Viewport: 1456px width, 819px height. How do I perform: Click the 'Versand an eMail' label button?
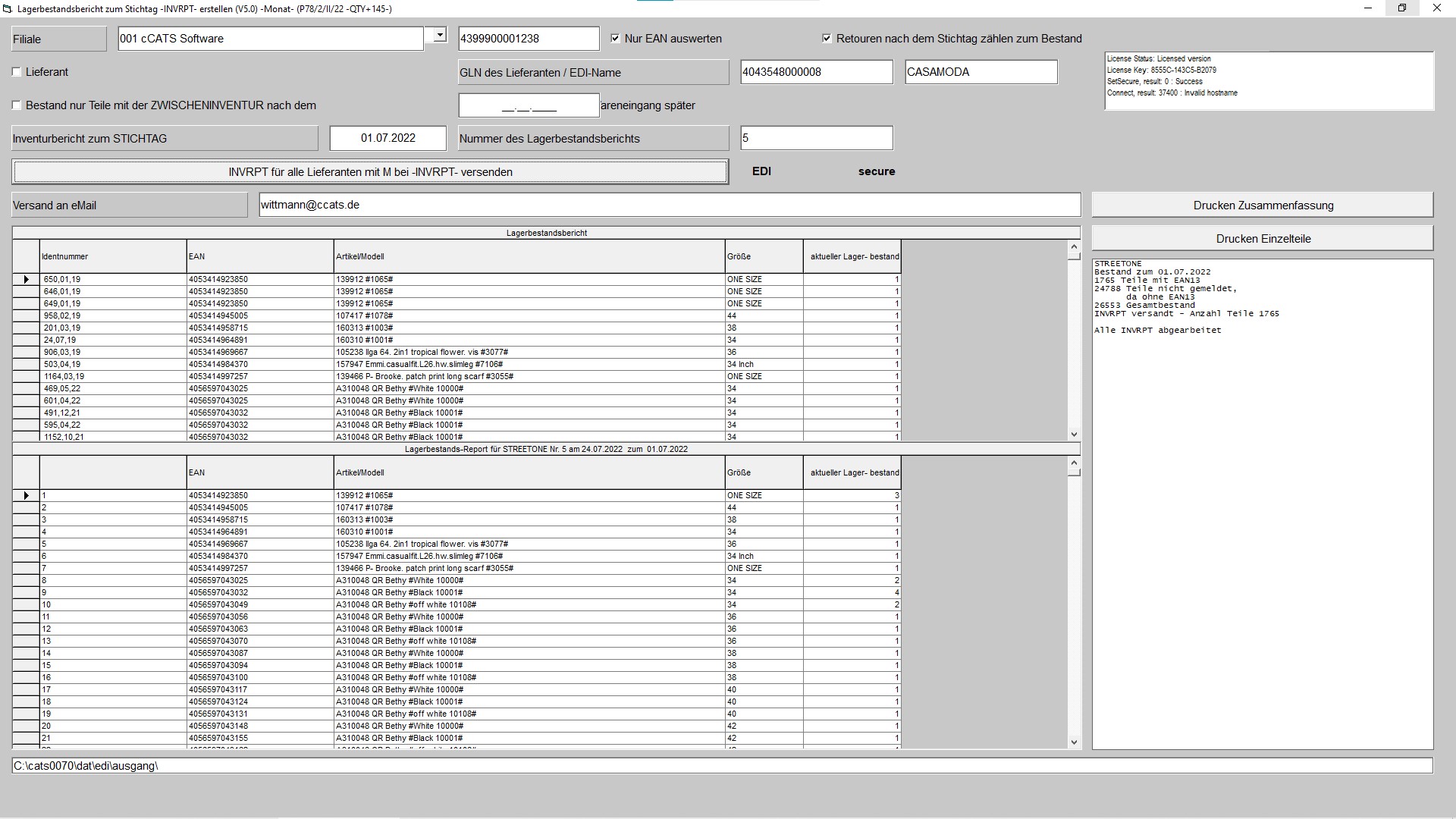pos(130,206)
